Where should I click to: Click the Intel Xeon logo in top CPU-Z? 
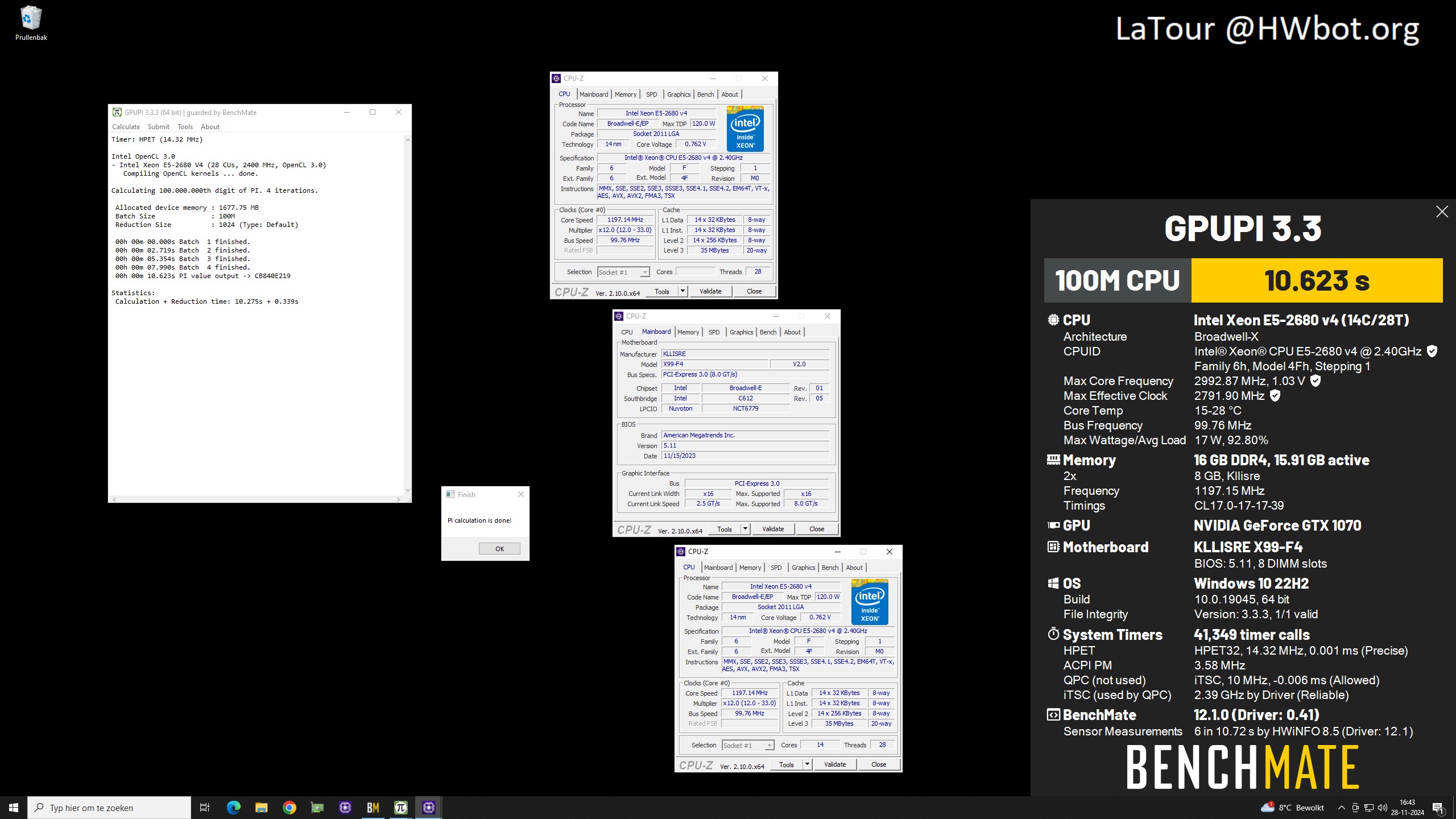pos(745,129)
